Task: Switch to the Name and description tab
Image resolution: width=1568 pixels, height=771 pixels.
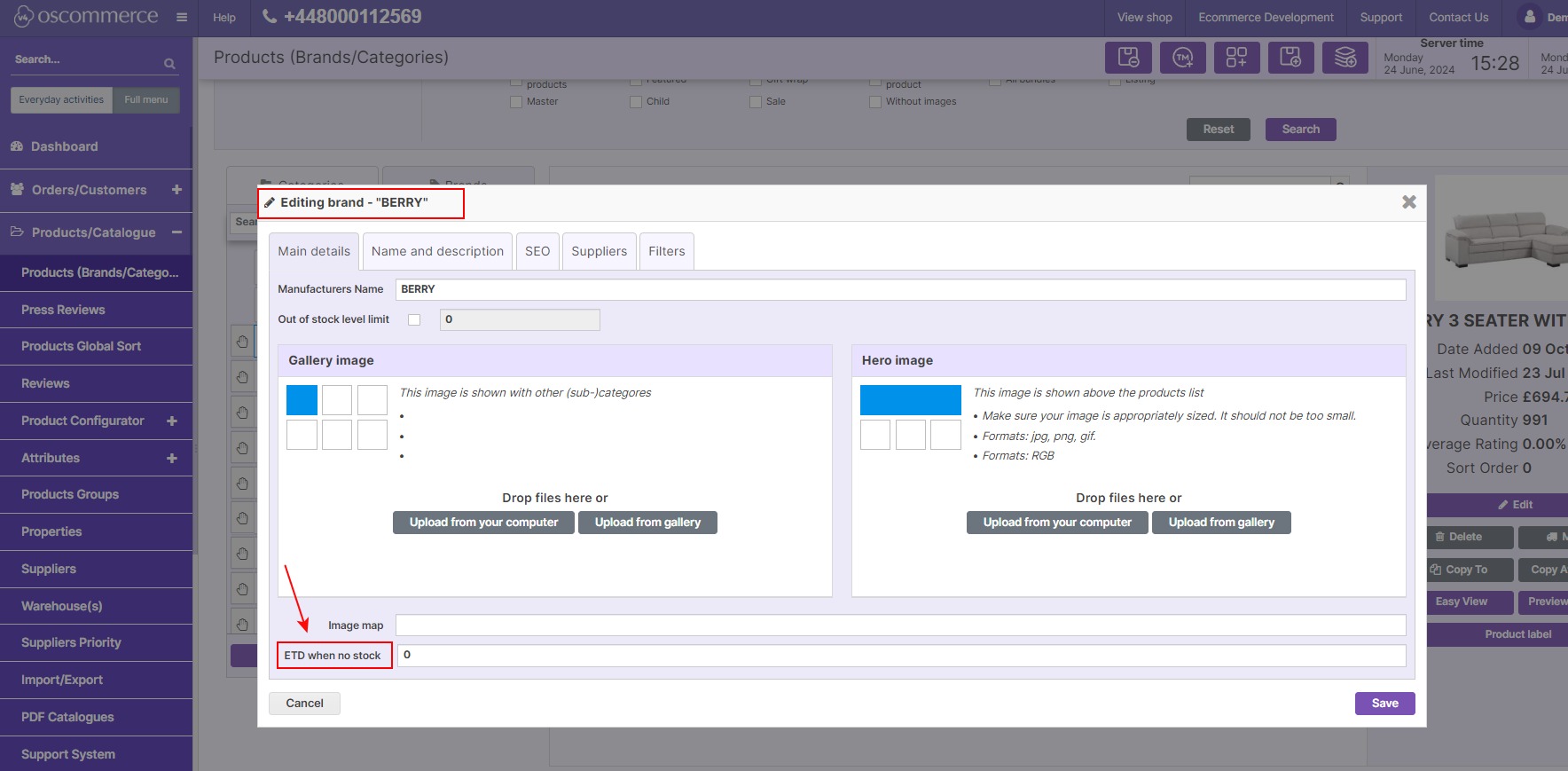Action: (437, 251)
